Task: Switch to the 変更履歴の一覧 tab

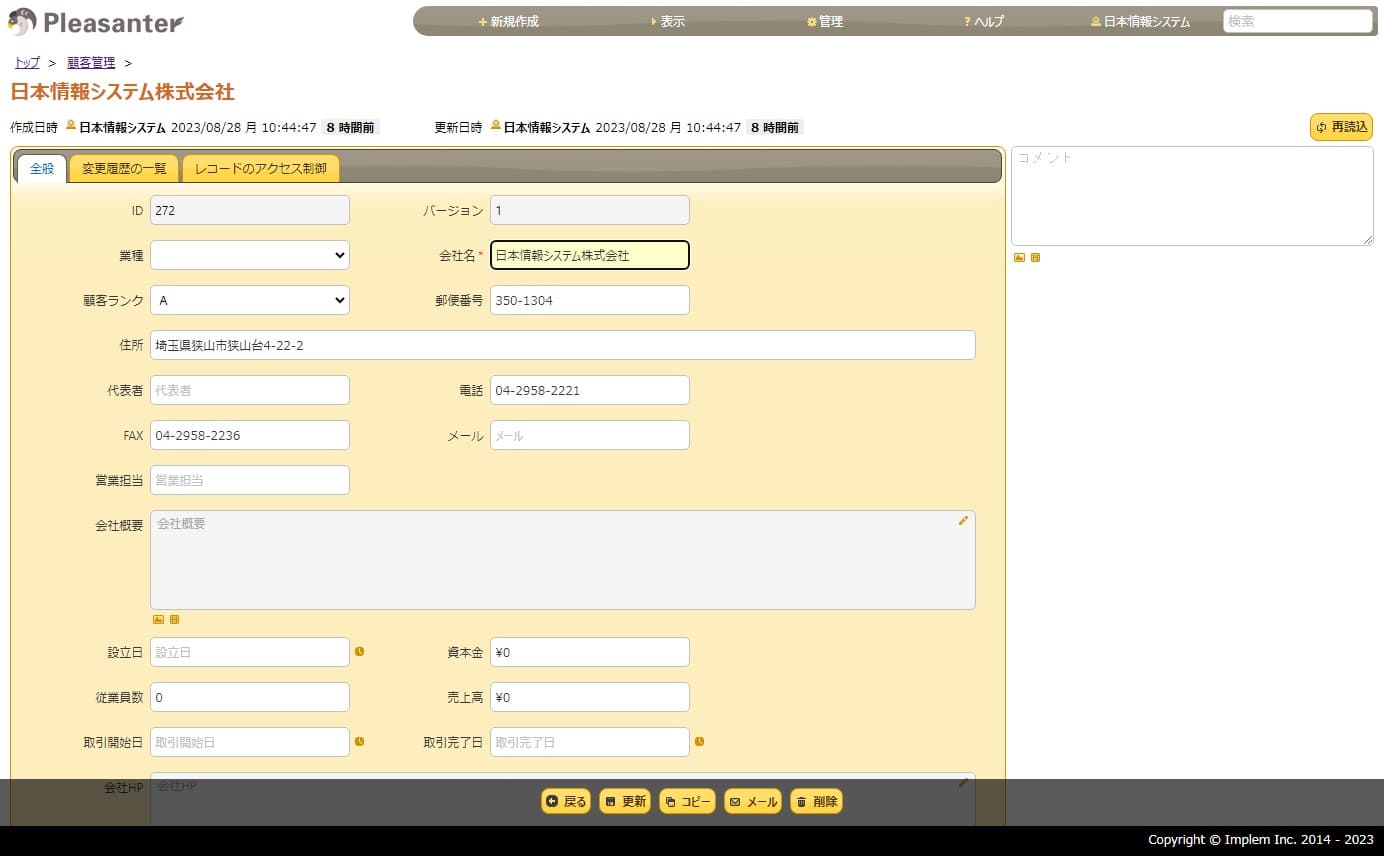Action: click(x=124, y=169)
